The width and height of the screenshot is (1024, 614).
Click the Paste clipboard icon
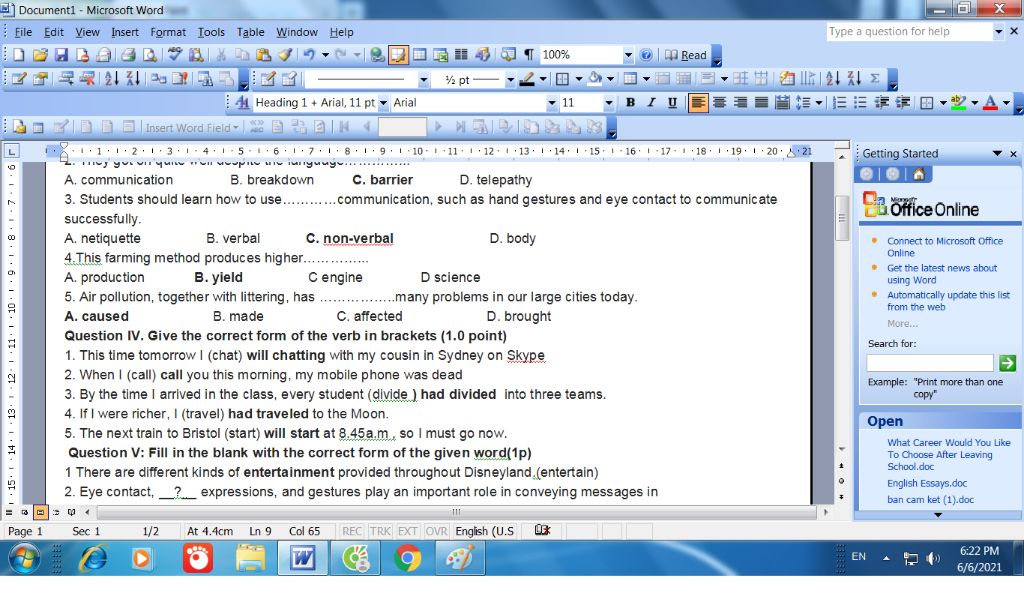point(263,55)
